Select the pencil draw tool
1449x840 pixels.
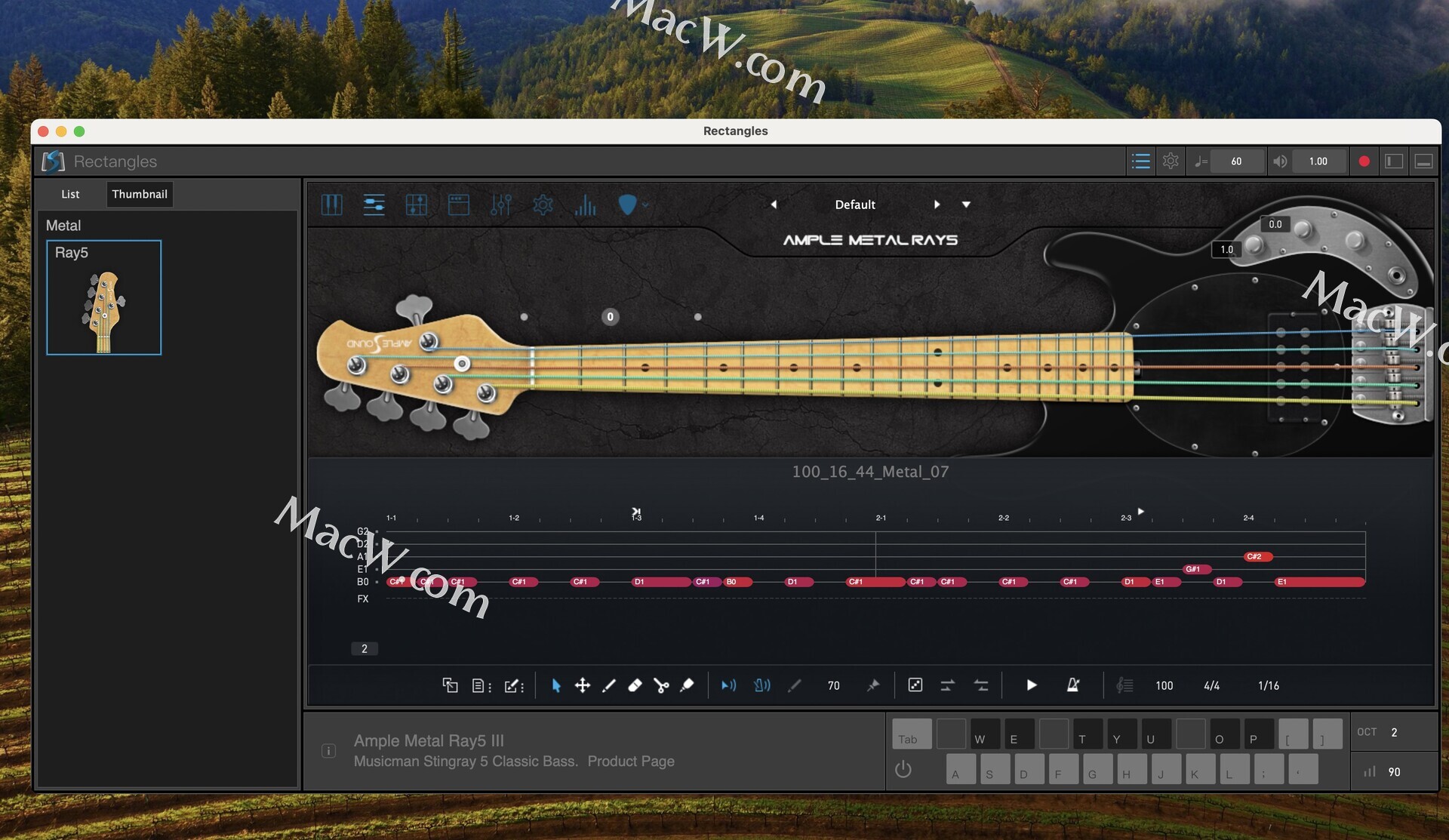click(608, 685)
